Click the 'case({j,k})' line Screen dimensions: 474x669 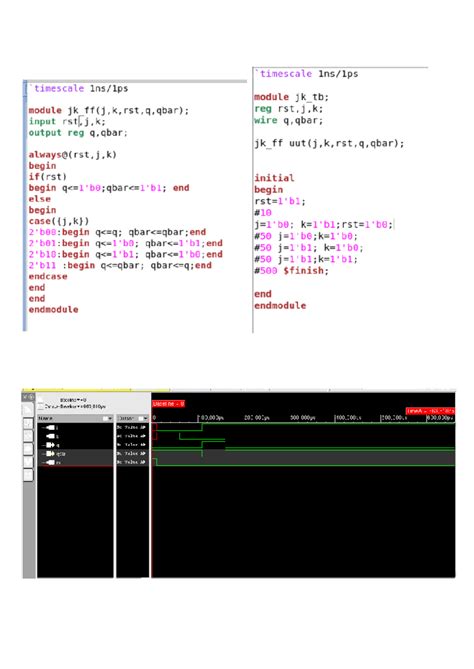tap(58, 221)
